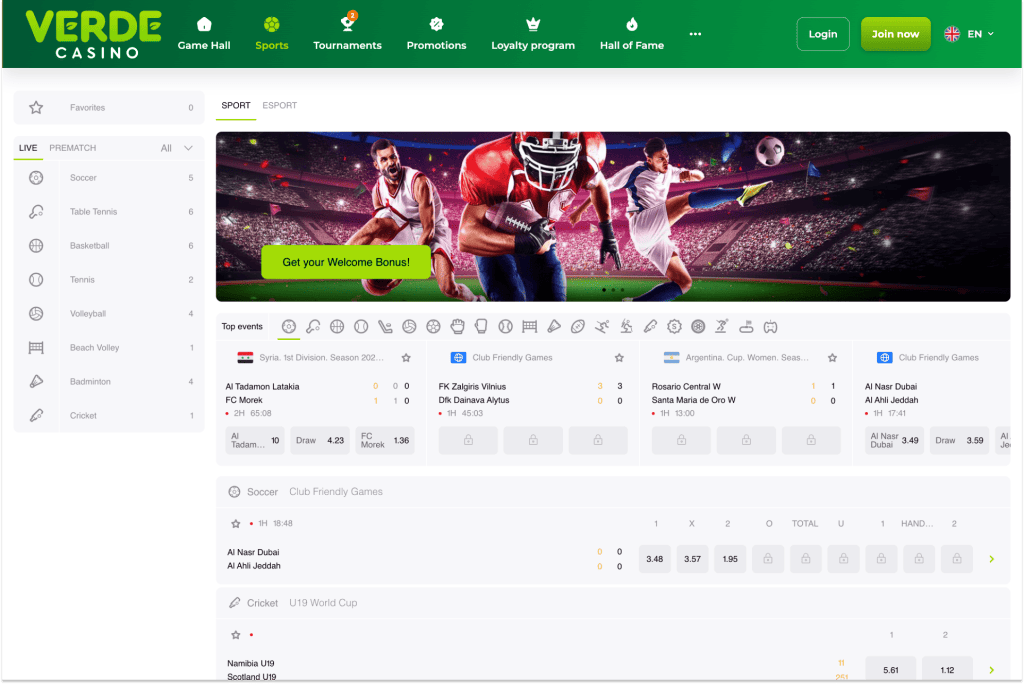
Task: Select 1.12 odds for Scotland U19
Action: 947,670
